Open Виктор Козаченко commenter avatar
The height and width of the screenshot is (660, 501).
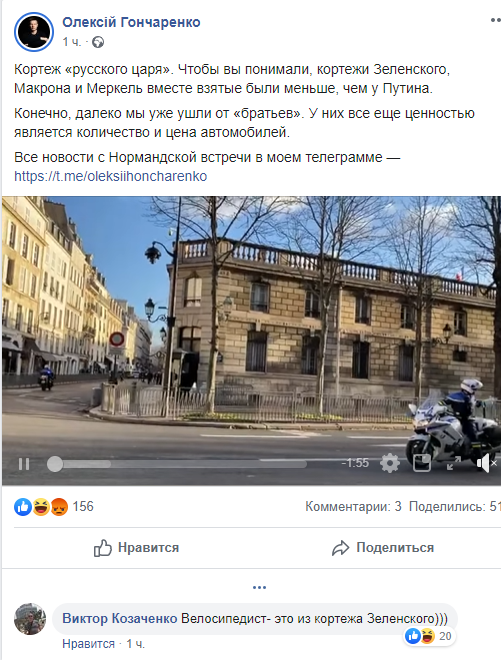(30, 618)
